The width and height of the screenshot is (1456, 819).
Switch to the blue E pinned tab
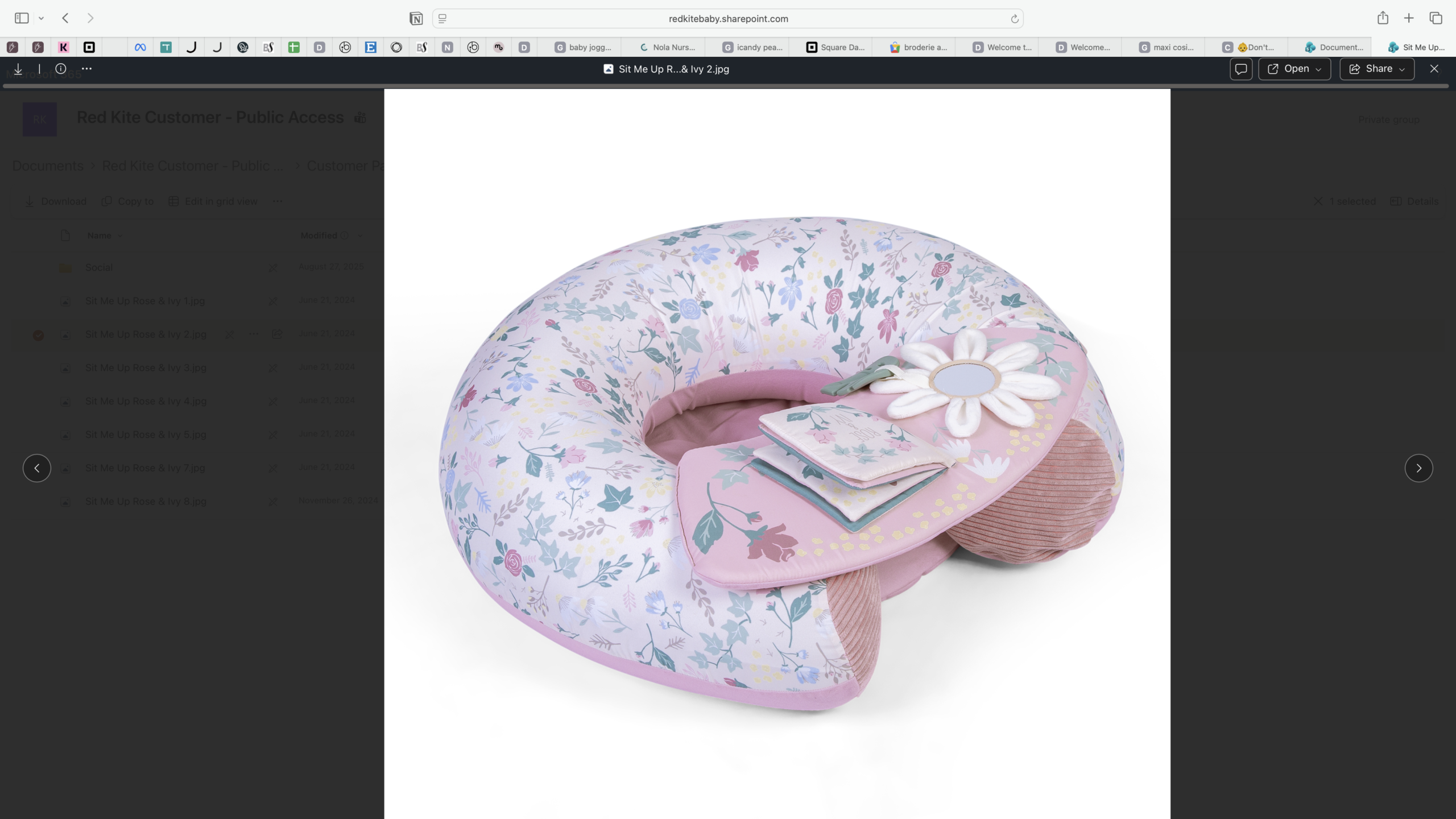coord(371,47)
